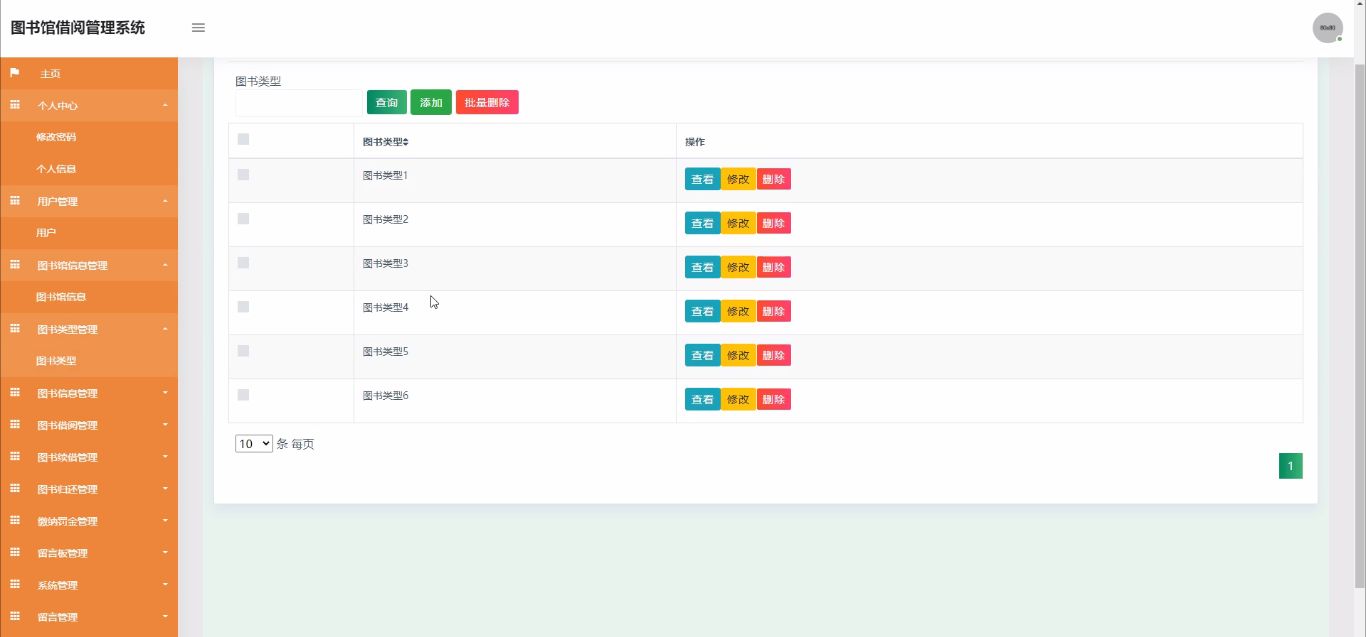
Task: Open the 10 条每页 page size dropdown
Action: (x=254, y=443)
